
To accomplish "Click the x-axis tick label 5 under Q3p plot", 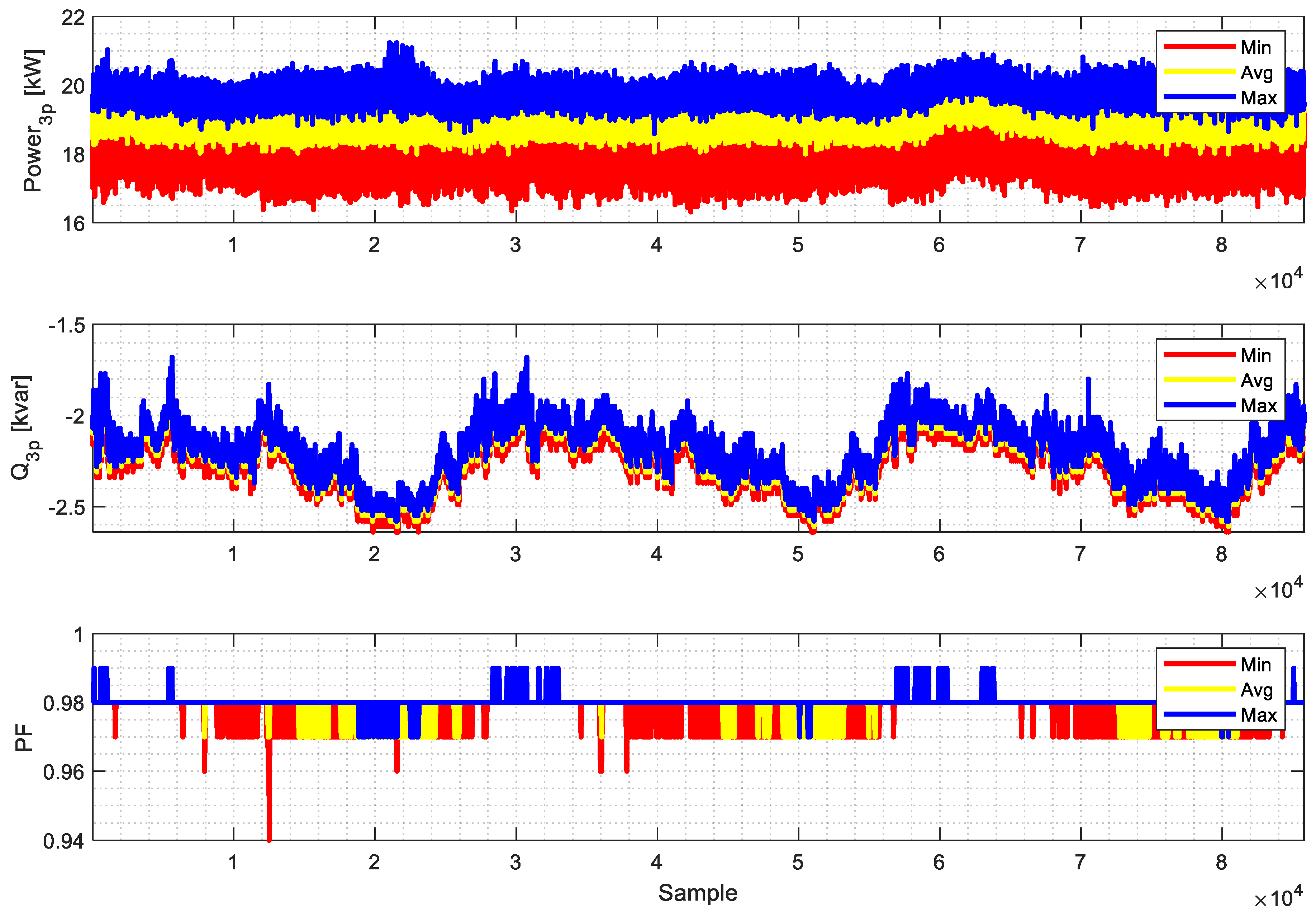I will [798, 554].
